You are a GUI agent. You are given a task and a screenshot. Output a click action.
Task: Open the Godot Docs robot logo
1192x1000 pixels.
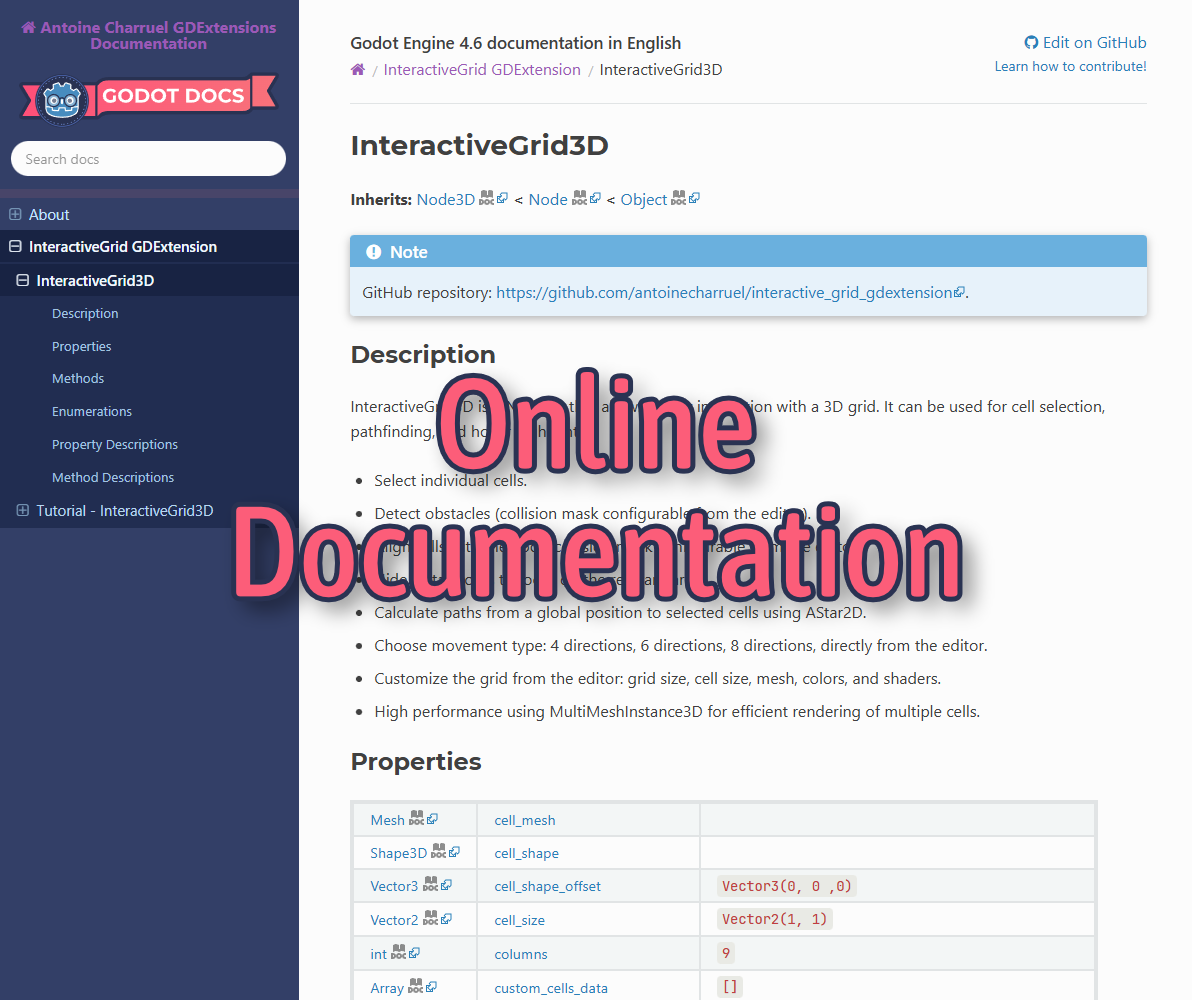tap(62, 100)
